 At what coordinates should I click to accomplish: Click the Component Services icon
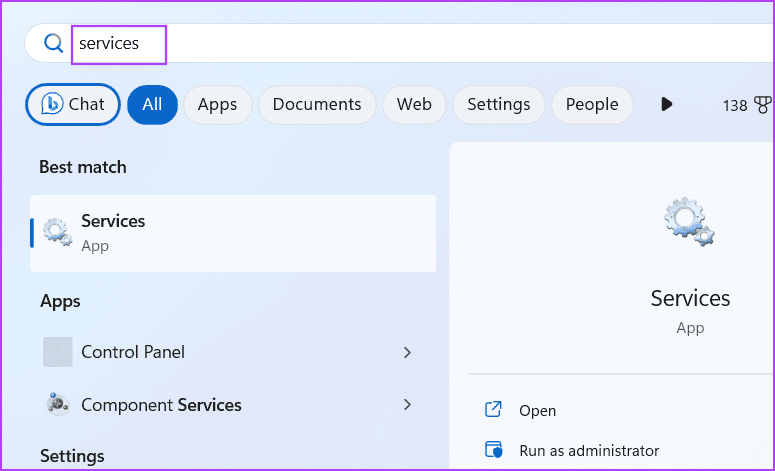[x=58, y=404]
